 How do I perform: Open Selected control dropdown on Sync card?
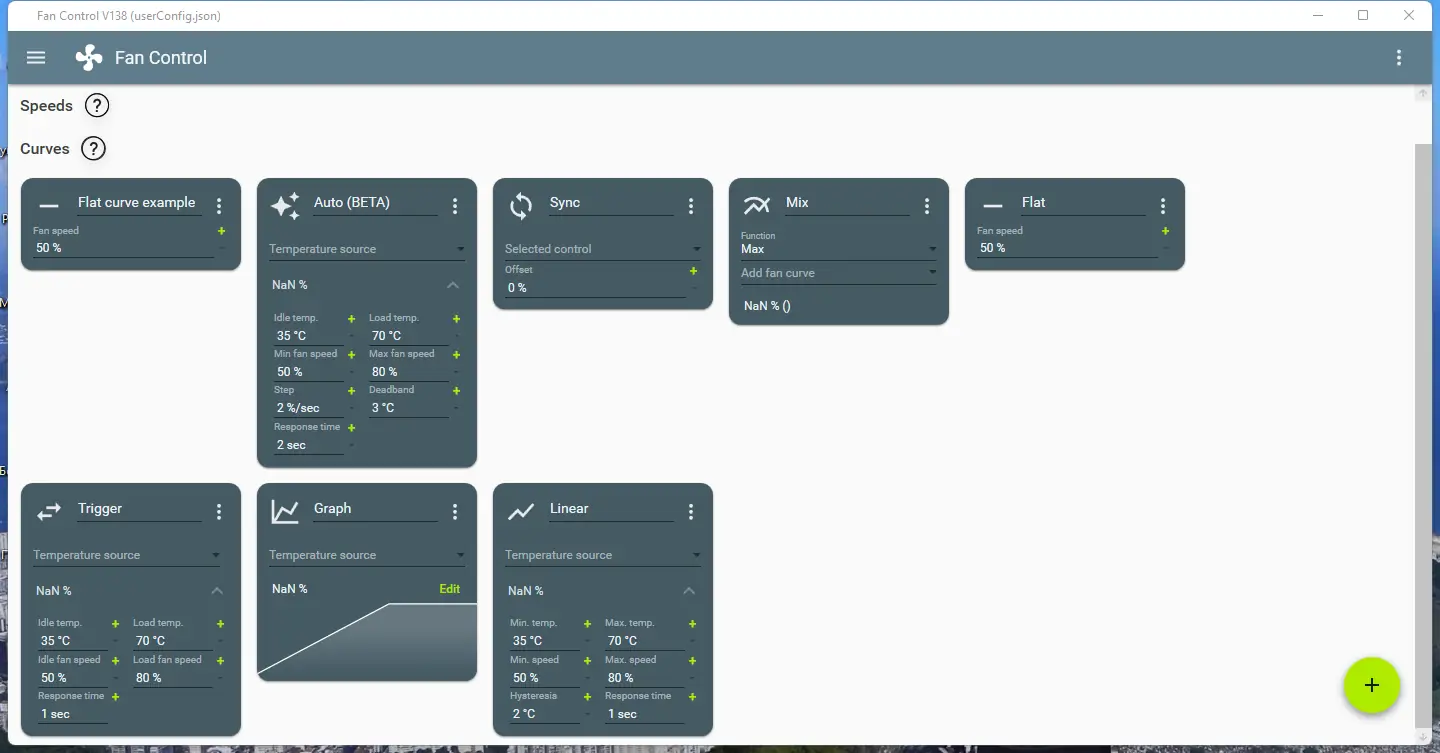(x=603, y=249)
